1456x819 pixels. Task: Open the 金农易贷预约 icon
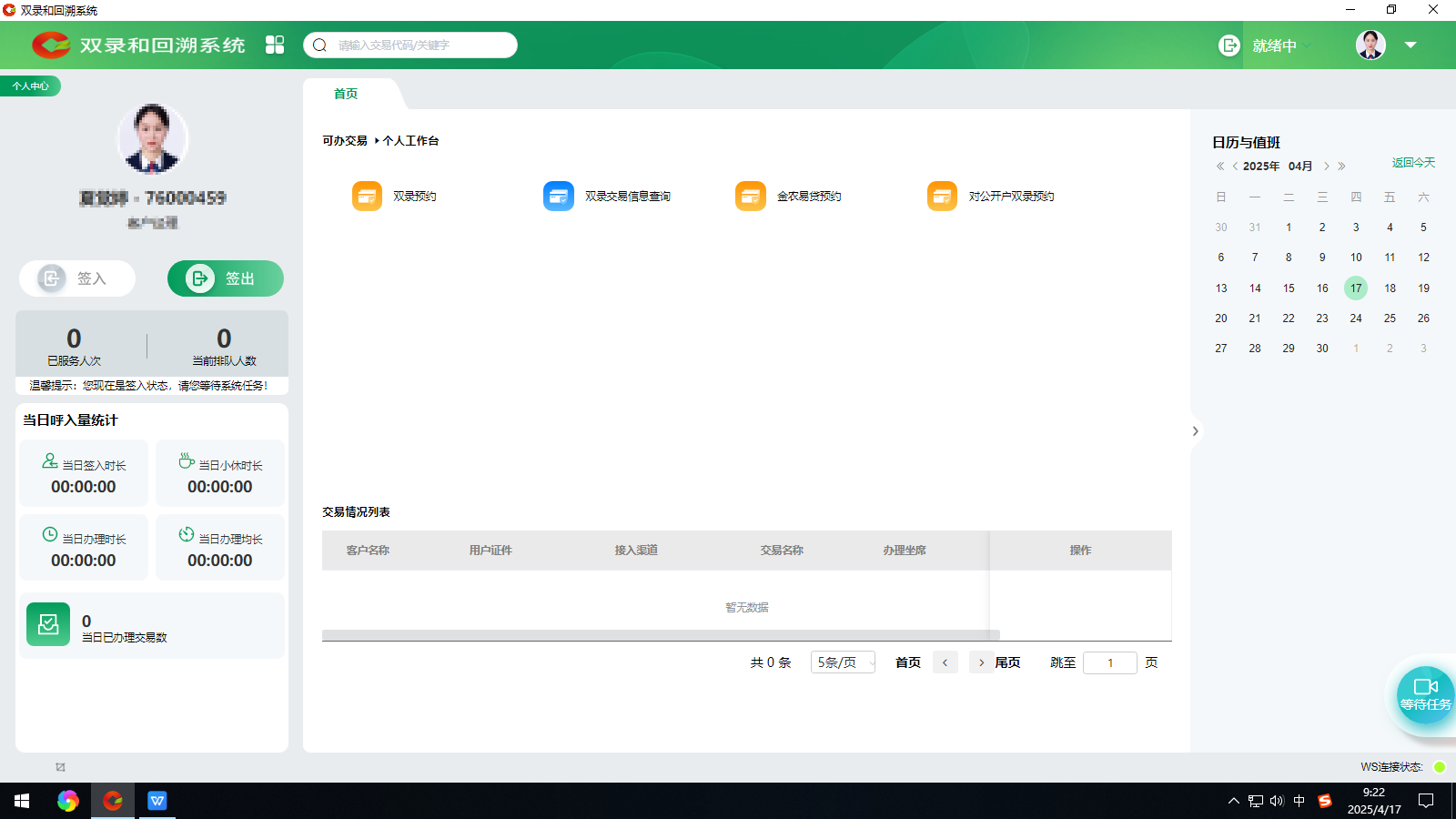[x=751, y=196]
